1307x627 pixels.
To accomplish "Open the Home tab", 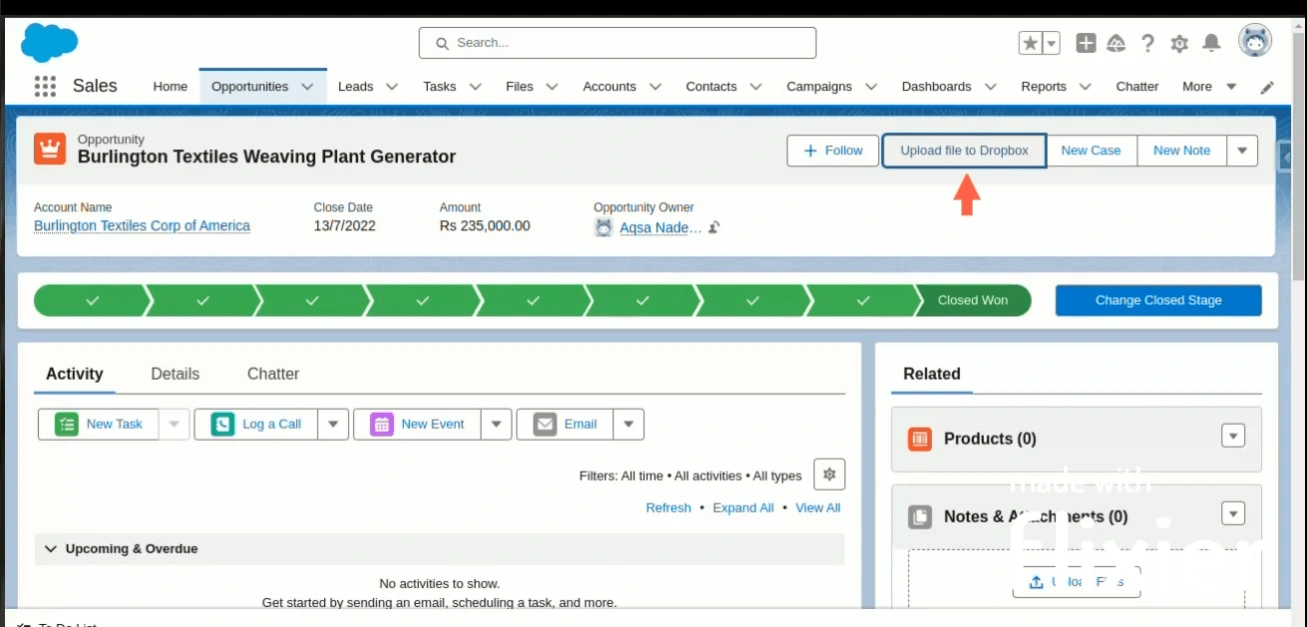I will coord(170,86).
